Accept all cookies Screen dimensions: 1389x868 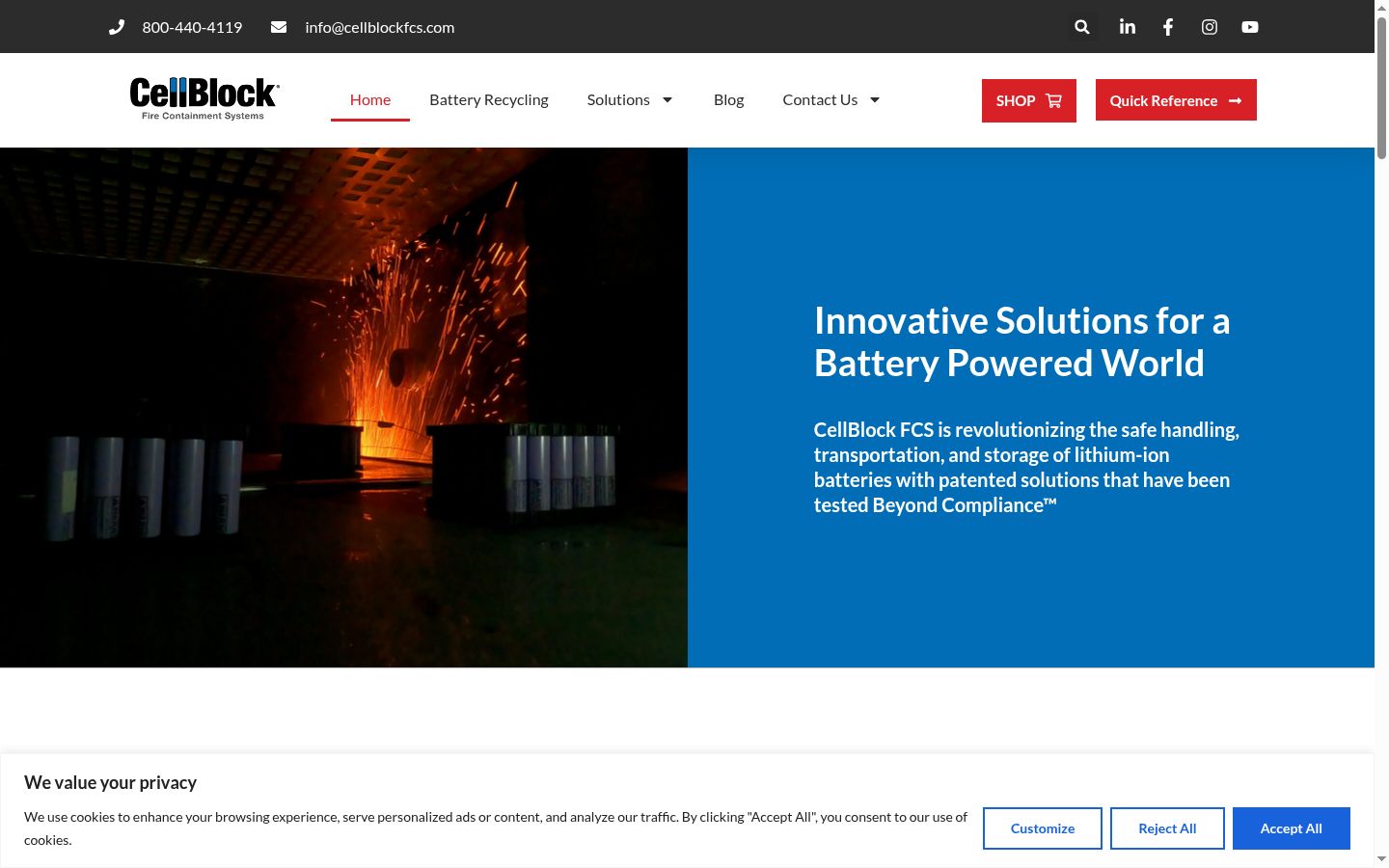tap(1292, 828)
